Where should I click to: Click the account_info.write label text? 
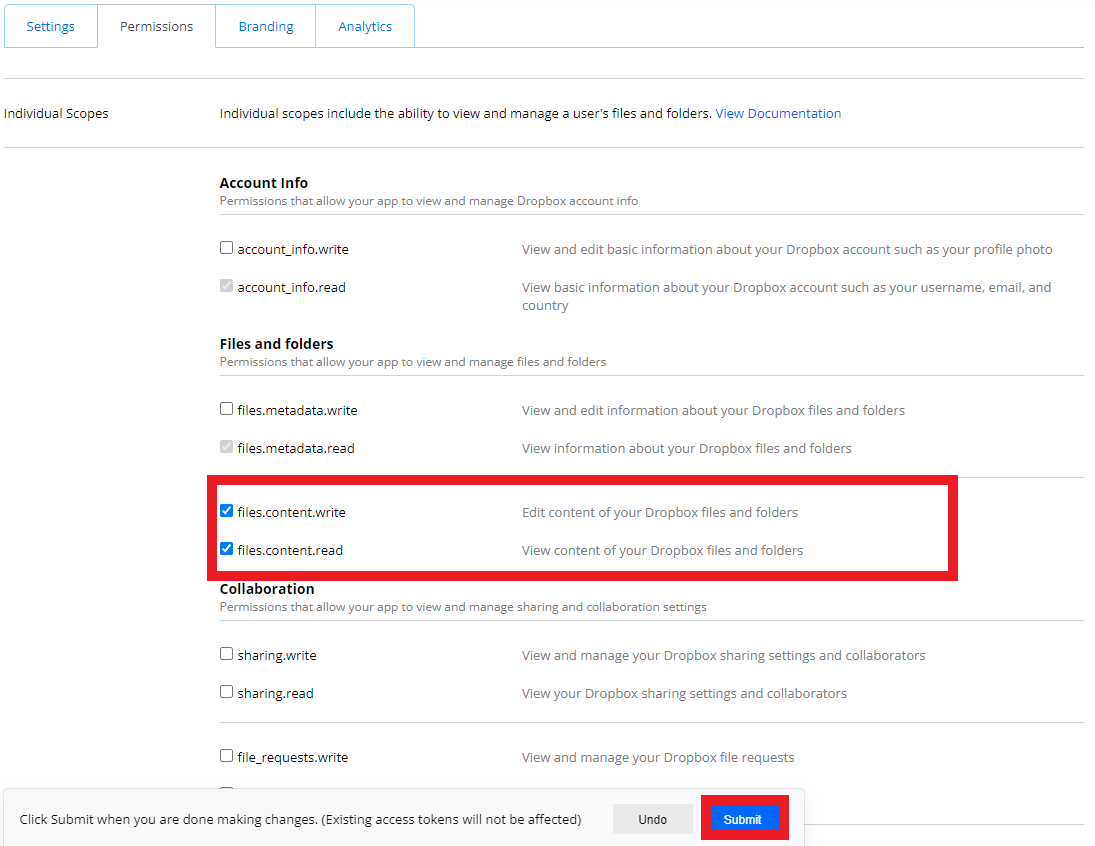(x=293, y=249)
